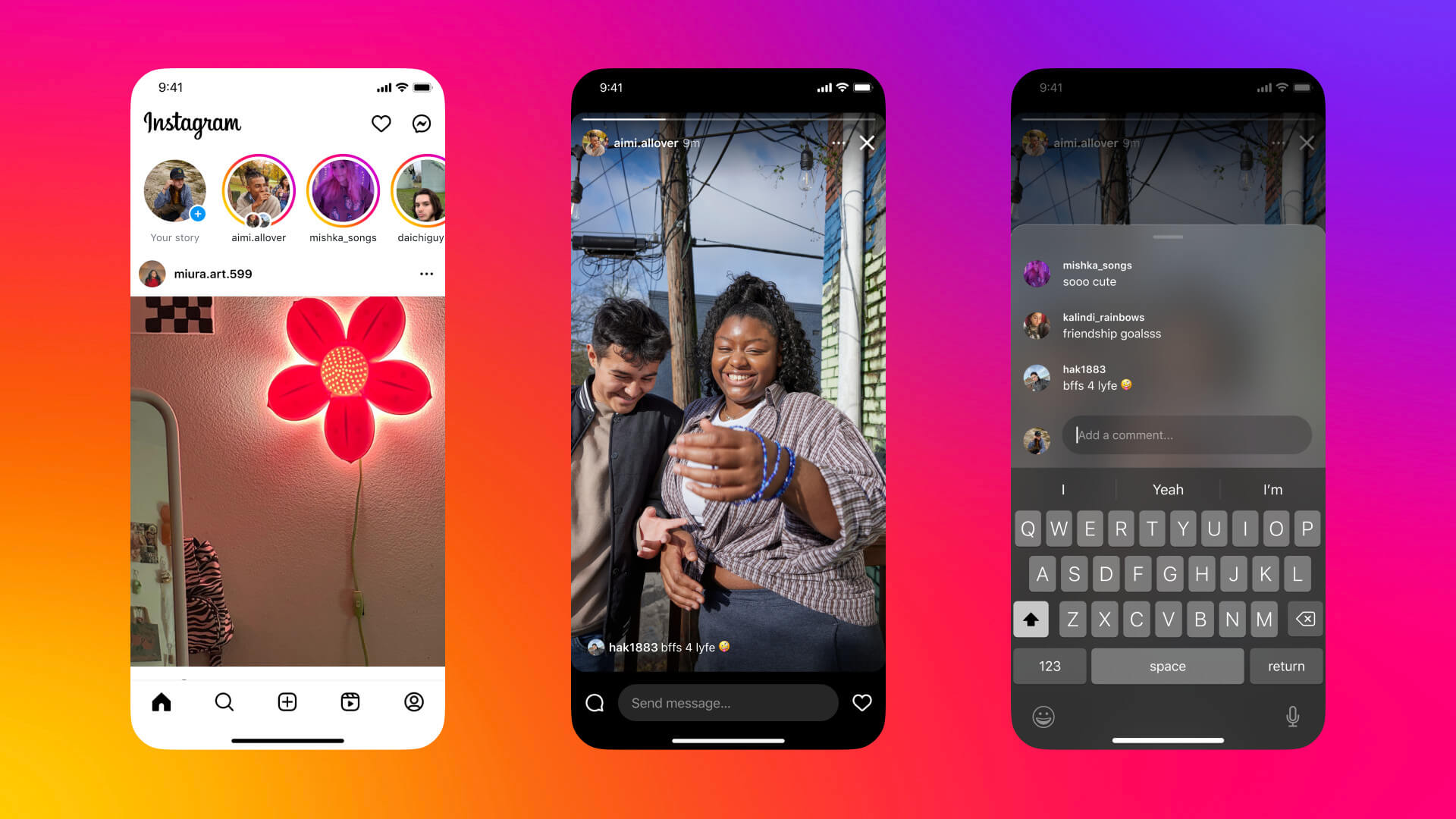
Task: Toggle the story reply heart button
Action: pyautogui.click(x=859, y=703)
